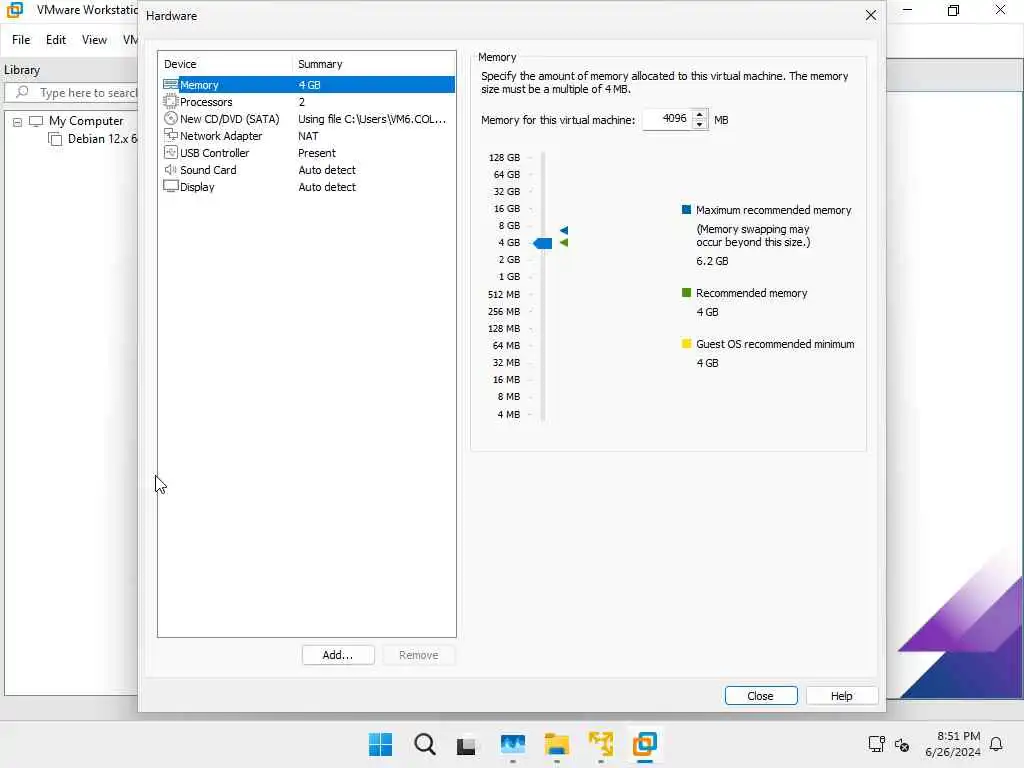The image size is (1024, 768).
Task: Click the Sound Card speaker icon
Action: pos(170,169)
